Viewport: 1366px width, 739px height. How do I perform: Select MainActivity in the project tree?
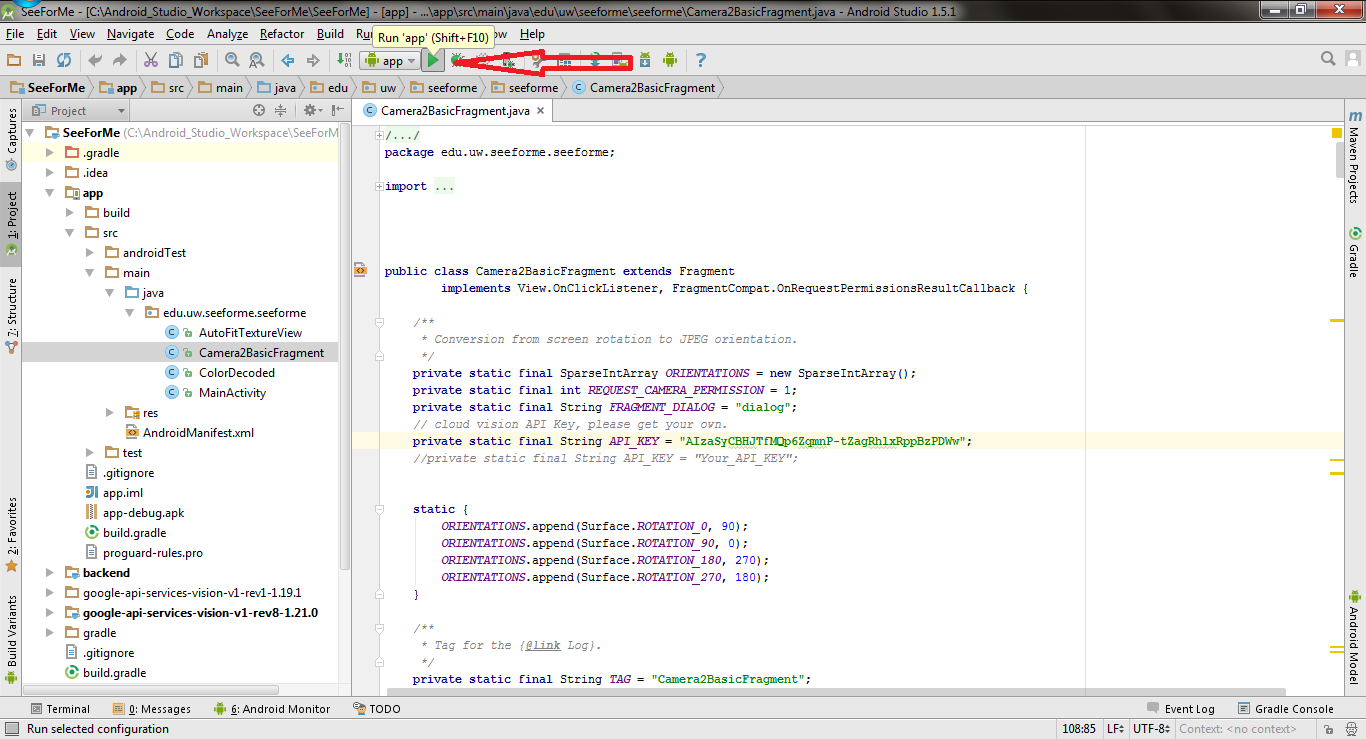tap(232, 393)
